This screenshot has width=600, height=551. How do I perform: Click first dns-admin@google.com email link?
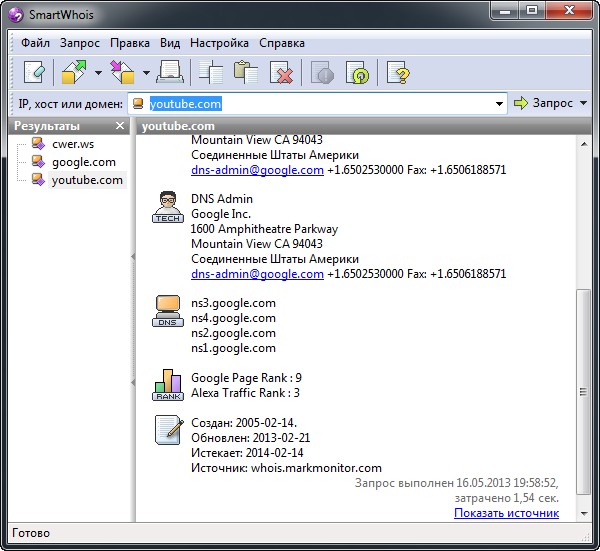pos(257,170)
